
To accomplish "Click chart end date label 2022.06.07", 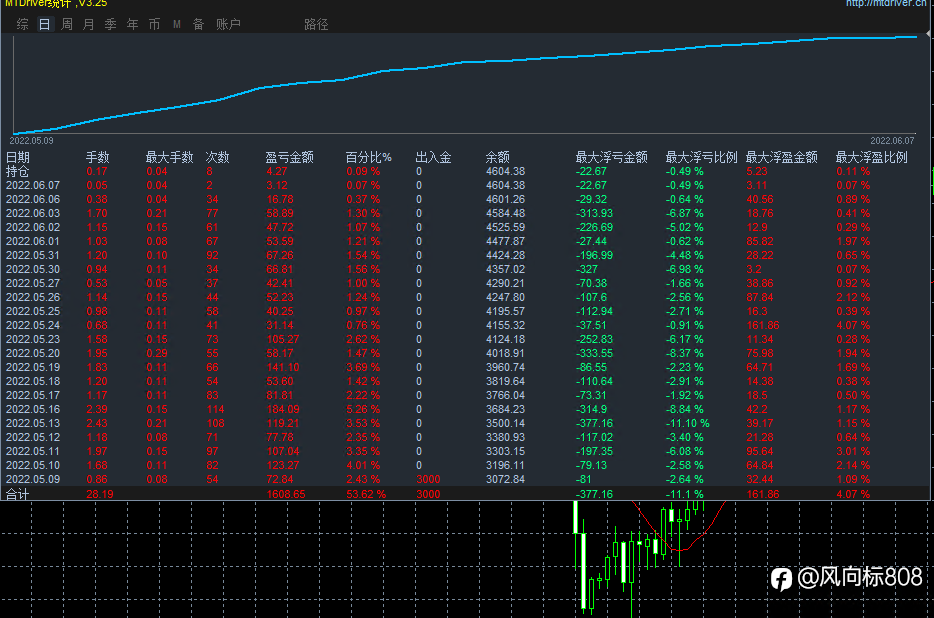I will (x=892, y=141).
